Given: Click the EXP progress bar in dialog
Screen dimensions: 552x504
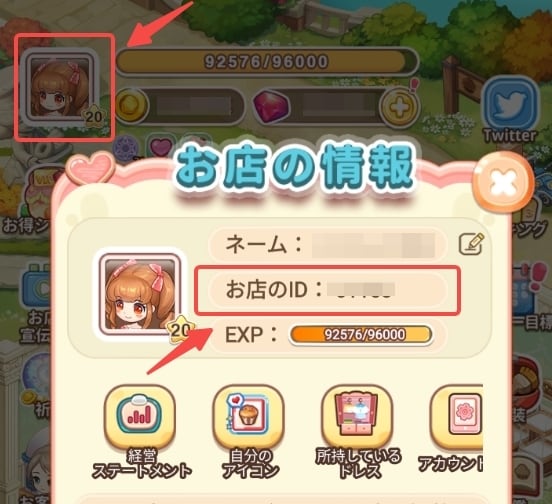Looking at the screenshot, I should [x=360, y=335].
